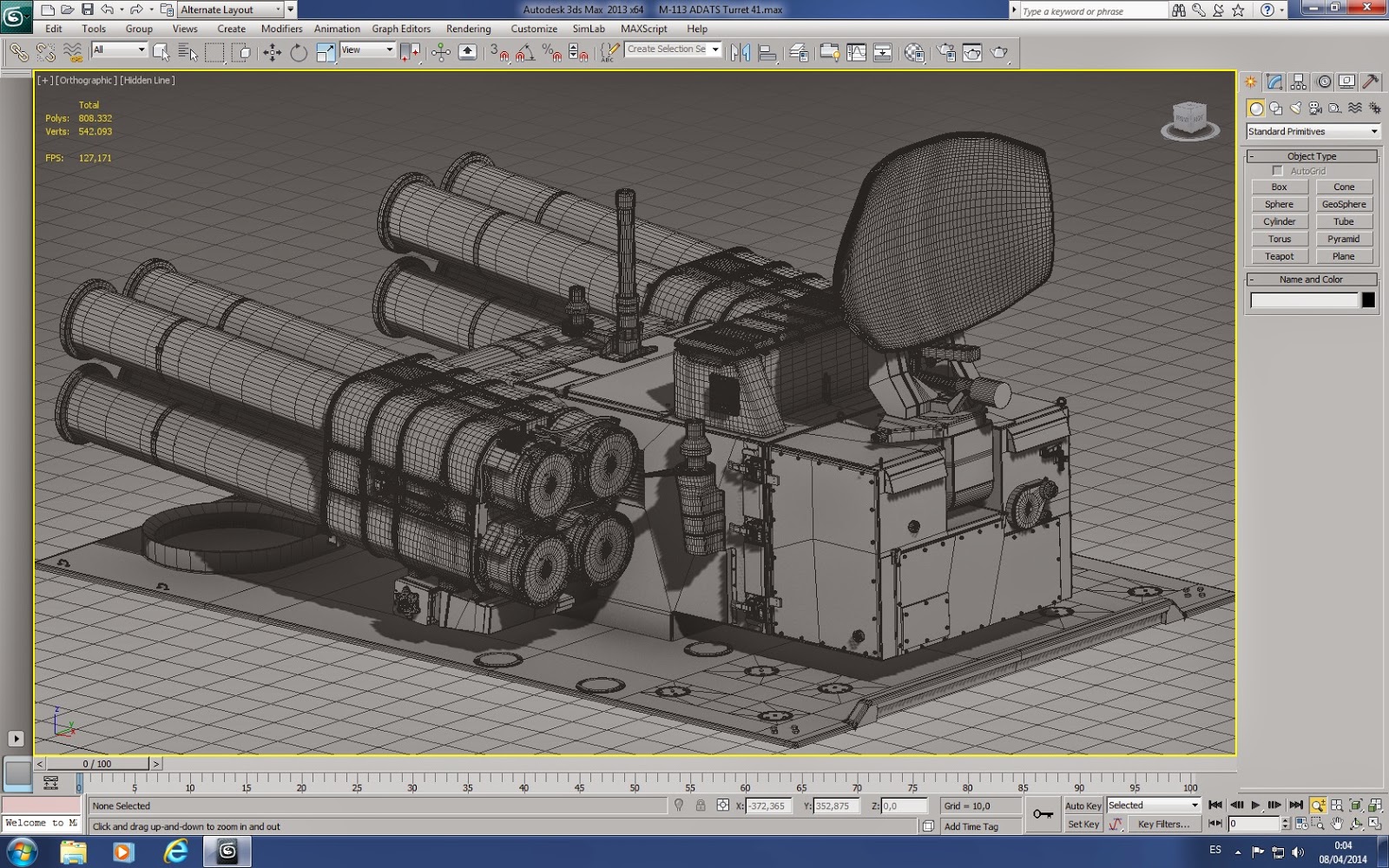
Task: Create a Teapot primitive
Action: tap(1280, 256)
